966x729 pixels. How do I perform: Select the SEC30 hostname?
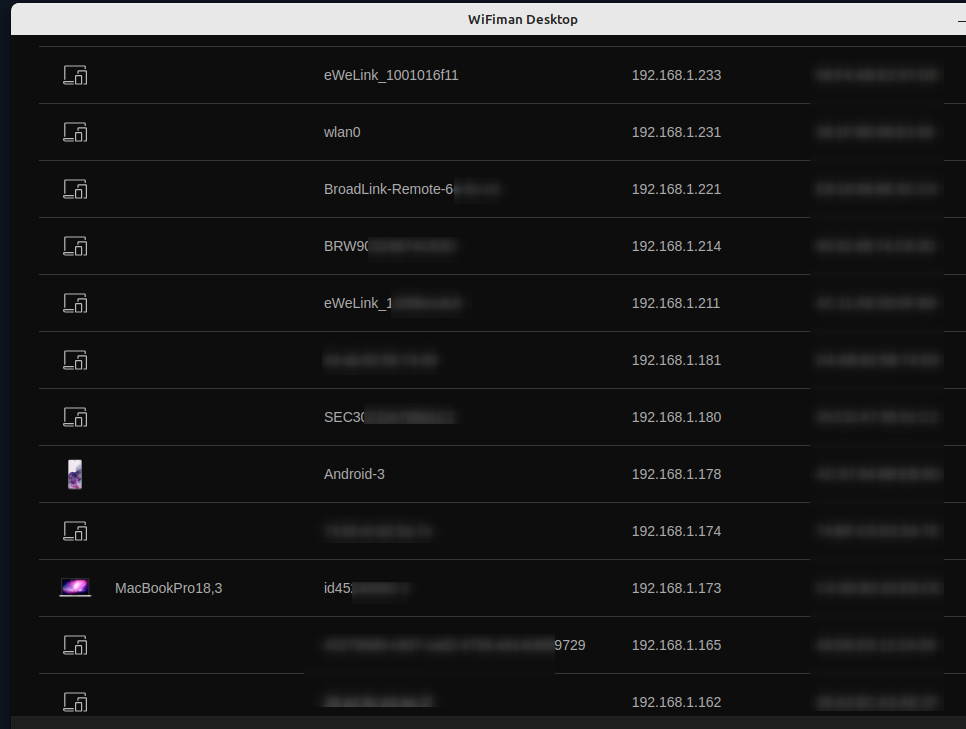click(x=389, y=417)
